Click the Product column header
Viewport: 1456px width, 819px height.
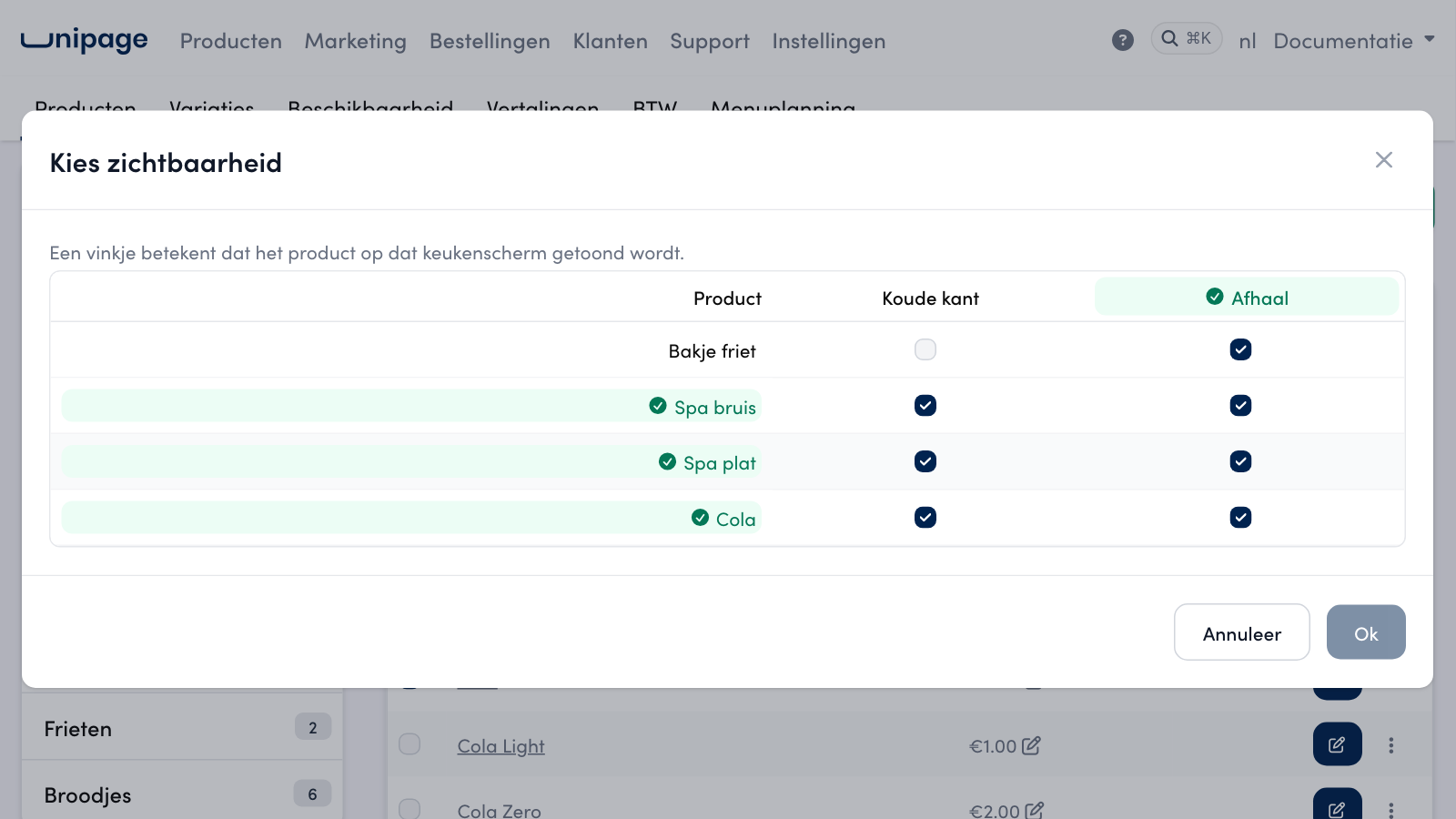pyautogui.click(x=727, y=298)
